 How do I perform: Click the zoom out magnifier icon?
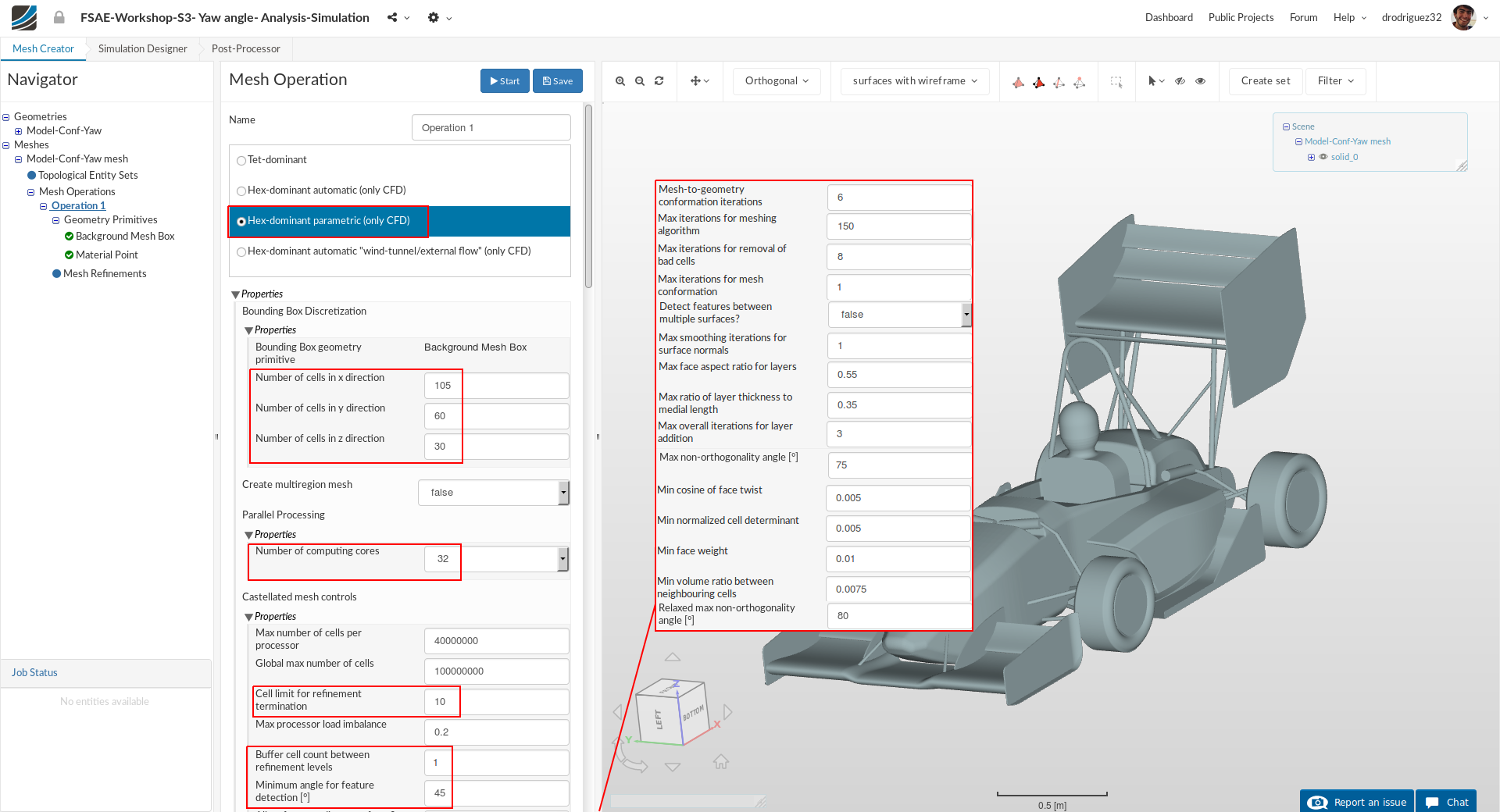tap(640, 81)
